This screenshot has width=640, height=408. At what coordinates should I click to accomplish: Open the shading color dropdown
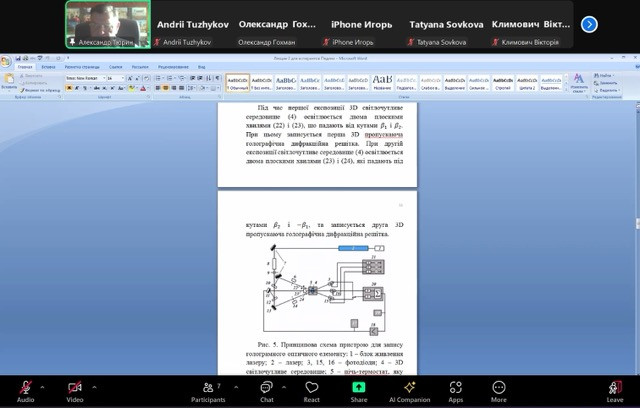coord(206,88)
